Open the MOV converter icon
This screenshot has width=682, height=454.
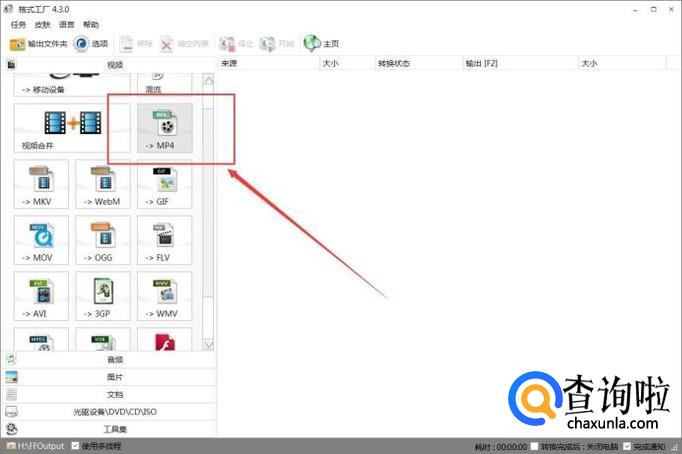(41, 240)
